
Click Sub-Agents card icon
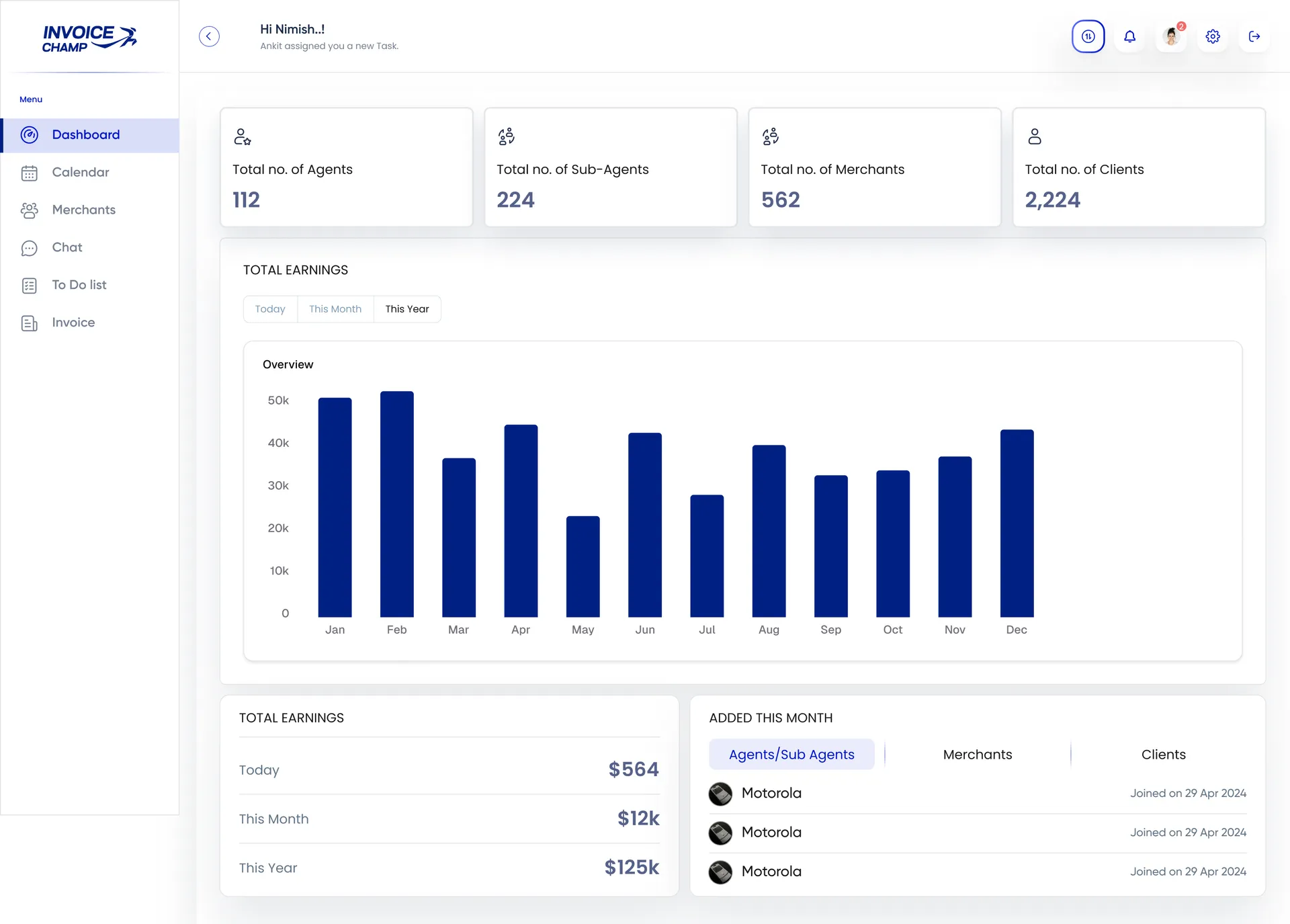[x=506, y=136]
